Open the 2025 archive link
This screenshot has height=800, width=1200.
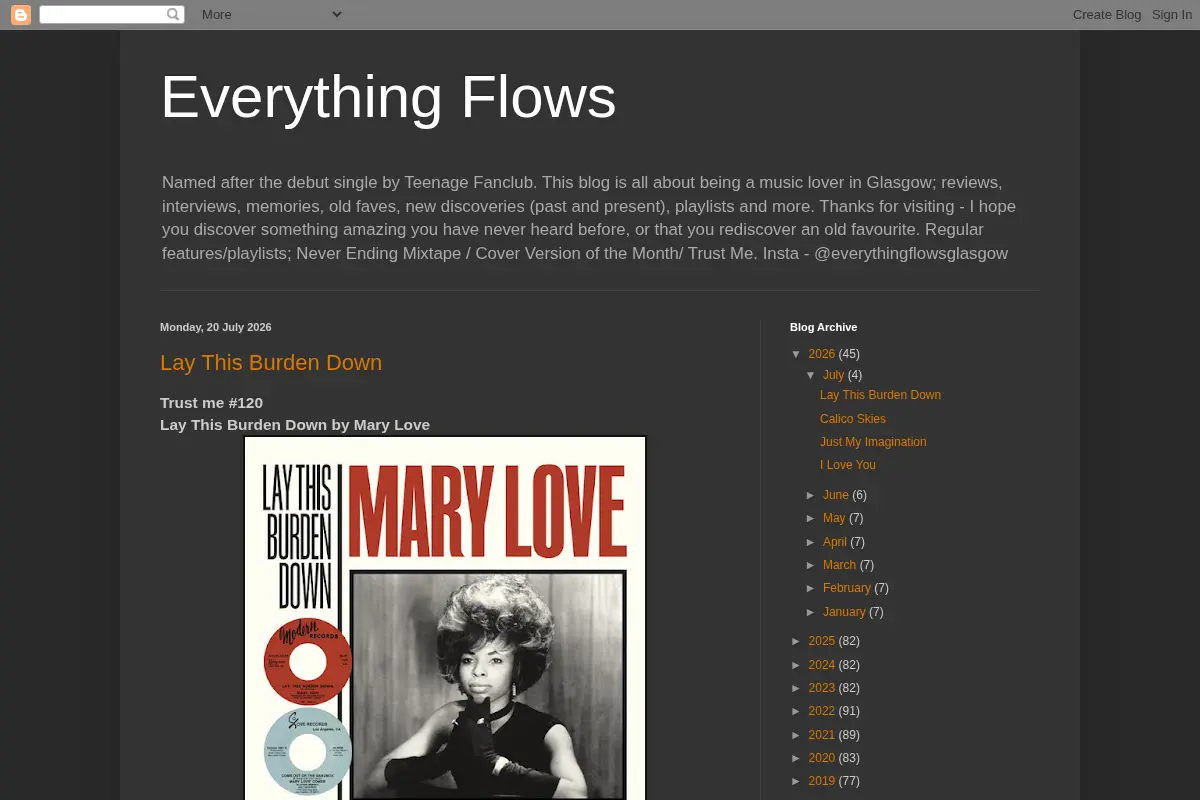(x=822, y=641)
